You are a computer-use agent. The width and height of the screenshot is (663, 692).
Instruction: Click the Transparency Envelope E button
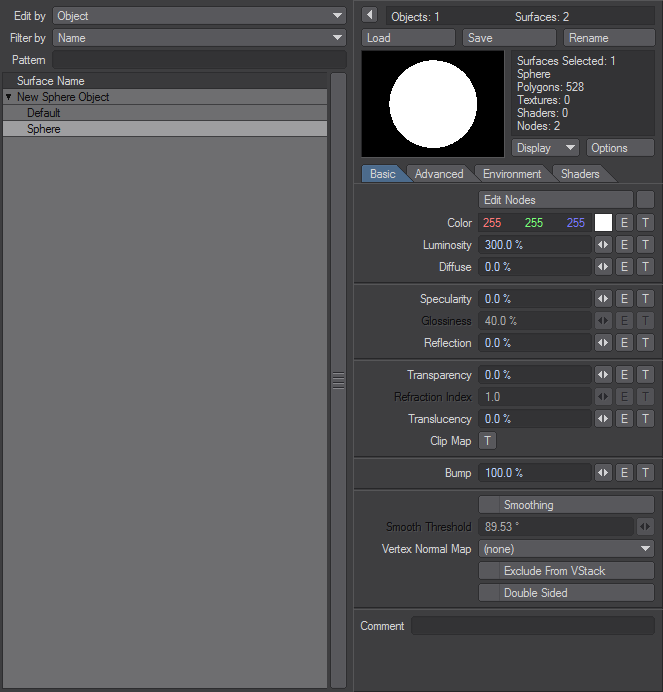click(x=624, y=375)
